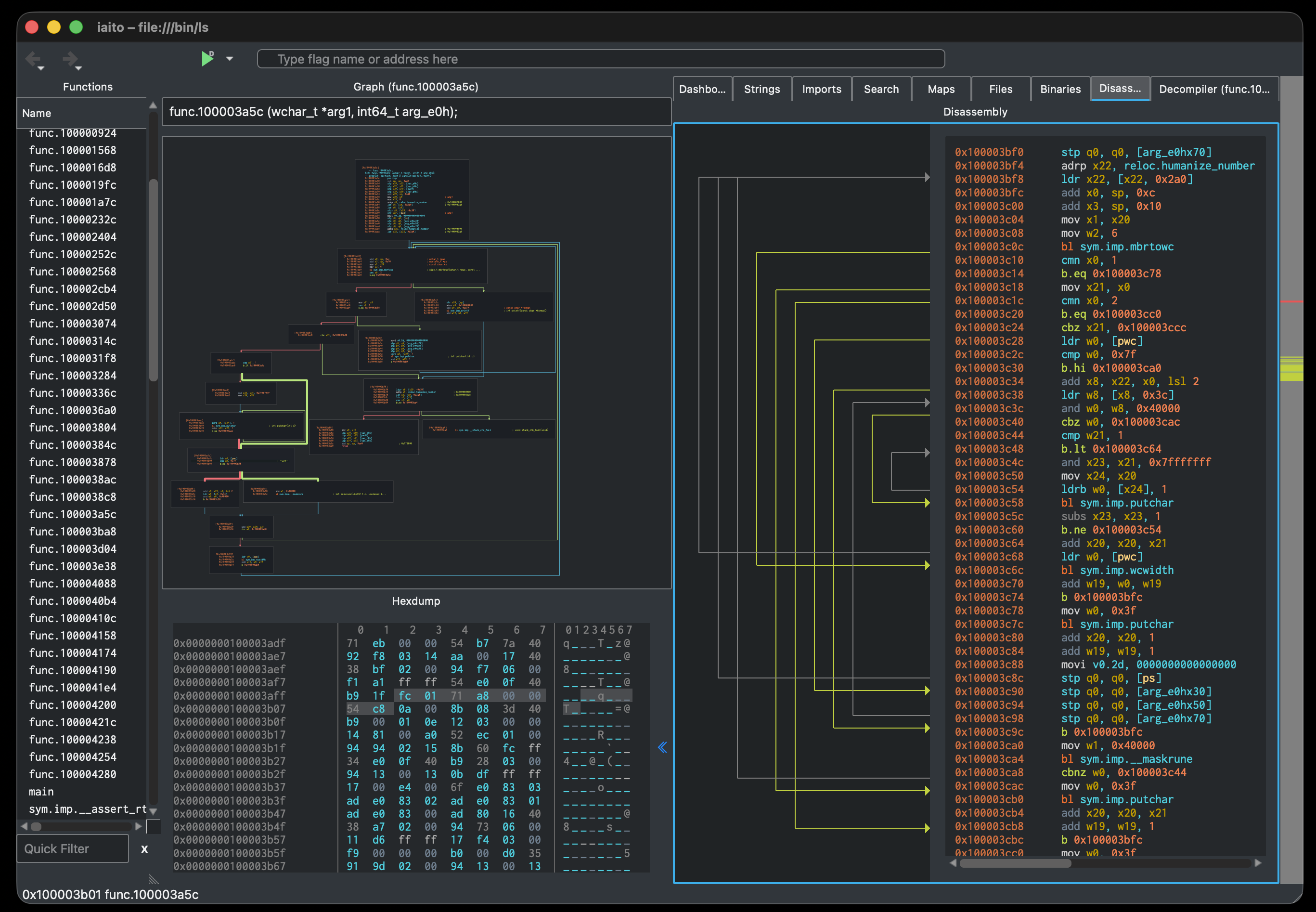This screenshot has height=912, width=1316.
Task: Open the Decompiler (func.10...) tab
Action: 1214,89
